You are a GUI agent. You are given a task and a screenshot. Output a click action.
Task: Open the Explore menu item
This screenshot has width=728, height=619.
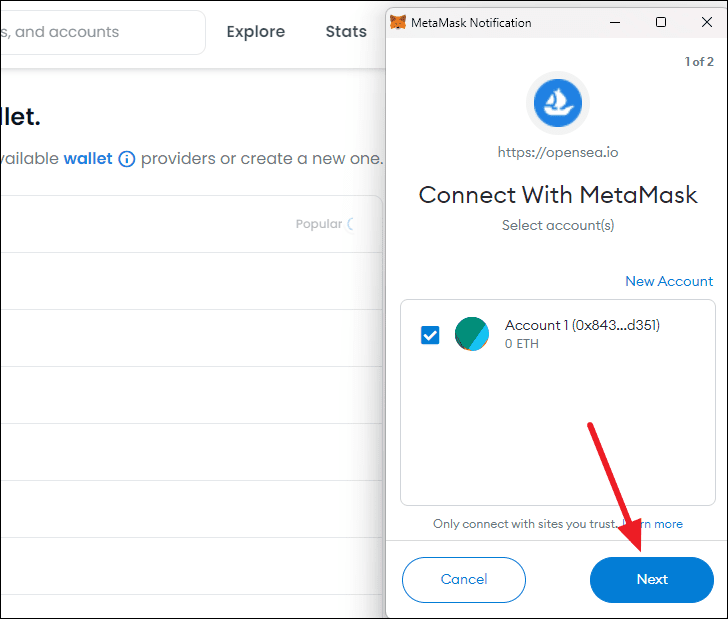pos(256,32)
